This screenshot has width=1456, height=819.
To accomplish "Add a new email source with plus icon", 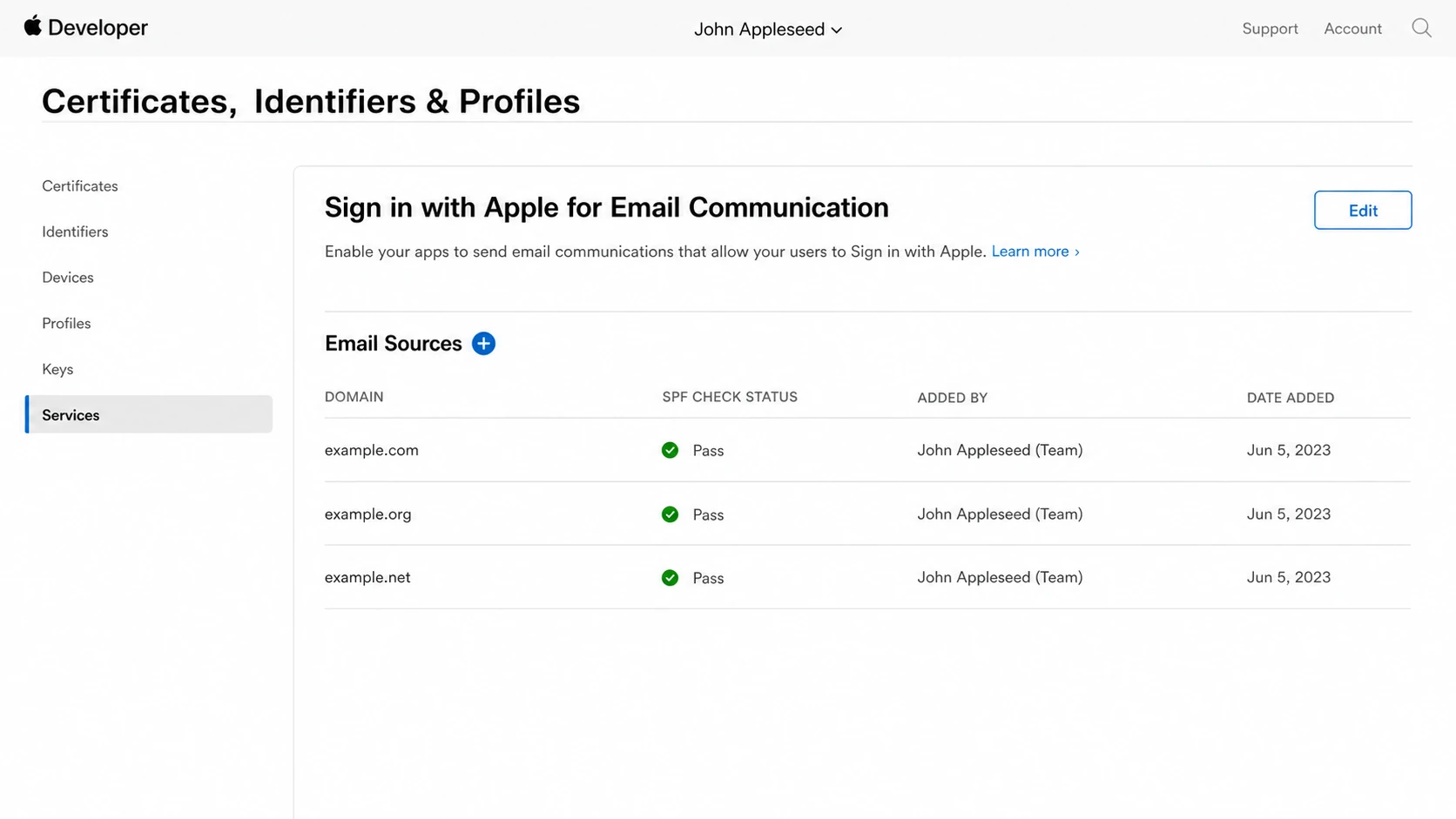I will tap(483, 344).
